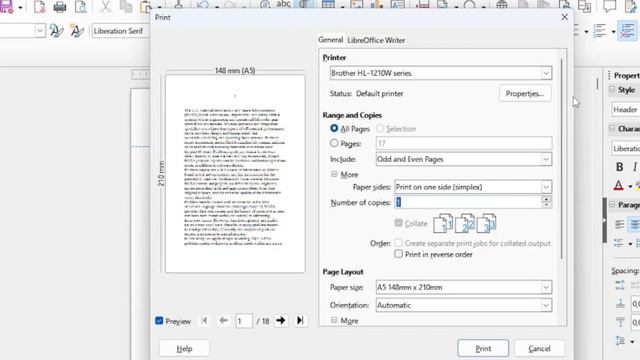
Task: Open the Paper size dropdown
Action: coord(464,287)
